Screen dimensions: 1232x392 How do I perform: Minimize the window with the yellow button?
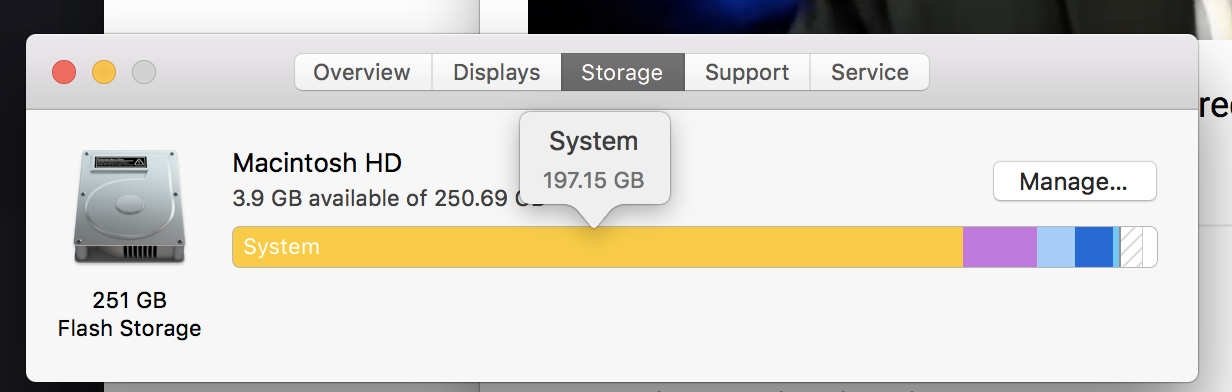(104, 72)
